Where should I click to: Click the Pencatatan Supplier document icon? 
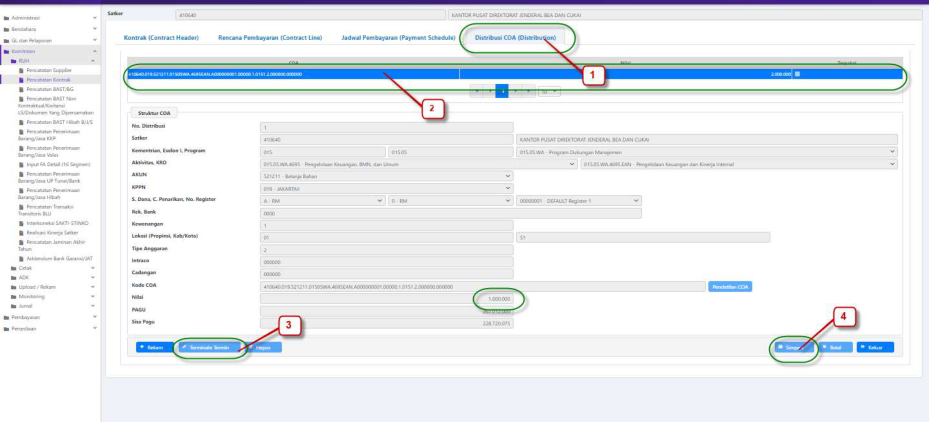(23, 70)
